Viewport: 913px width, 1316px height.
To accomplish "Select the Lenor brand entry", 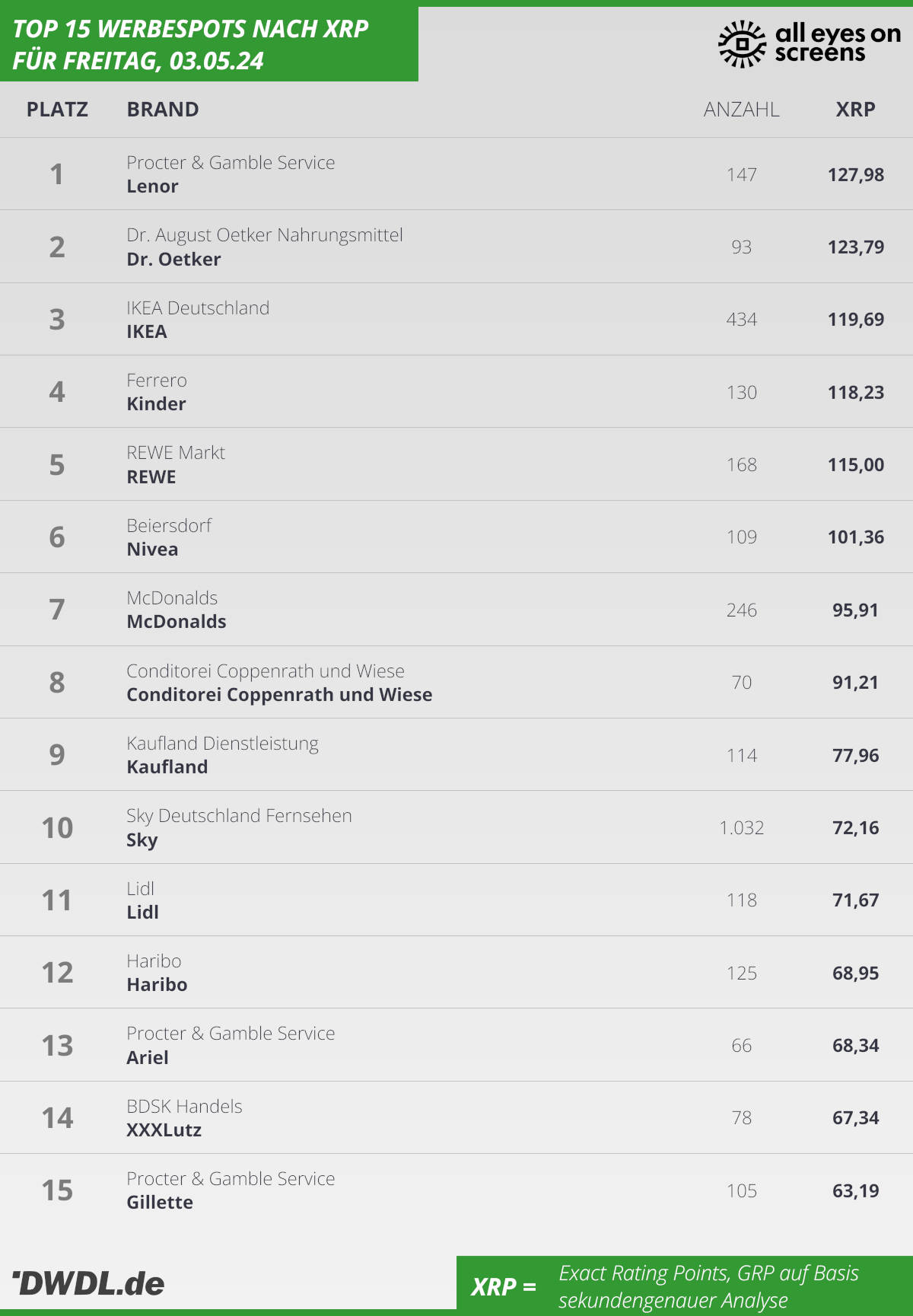I will [152, 186].
